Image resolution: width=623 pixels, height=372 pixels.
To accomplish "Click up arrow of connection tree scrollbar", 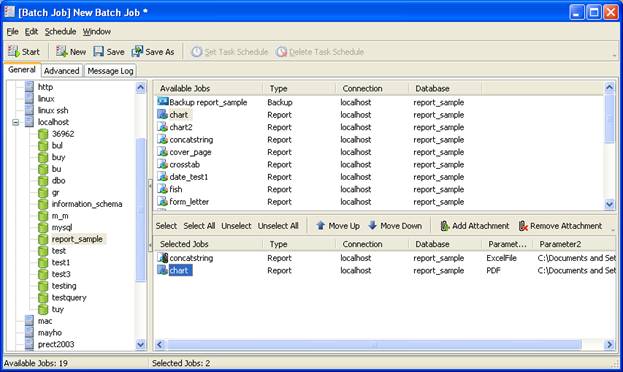I will click(141, 87).
